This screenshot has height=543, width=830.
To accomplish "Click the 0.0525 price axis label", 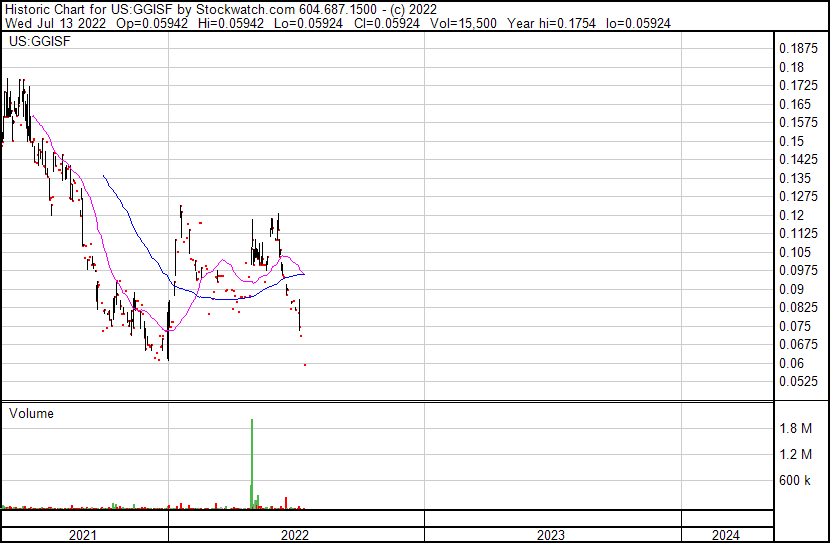I will pyautogui.click(x=797, y=382).
